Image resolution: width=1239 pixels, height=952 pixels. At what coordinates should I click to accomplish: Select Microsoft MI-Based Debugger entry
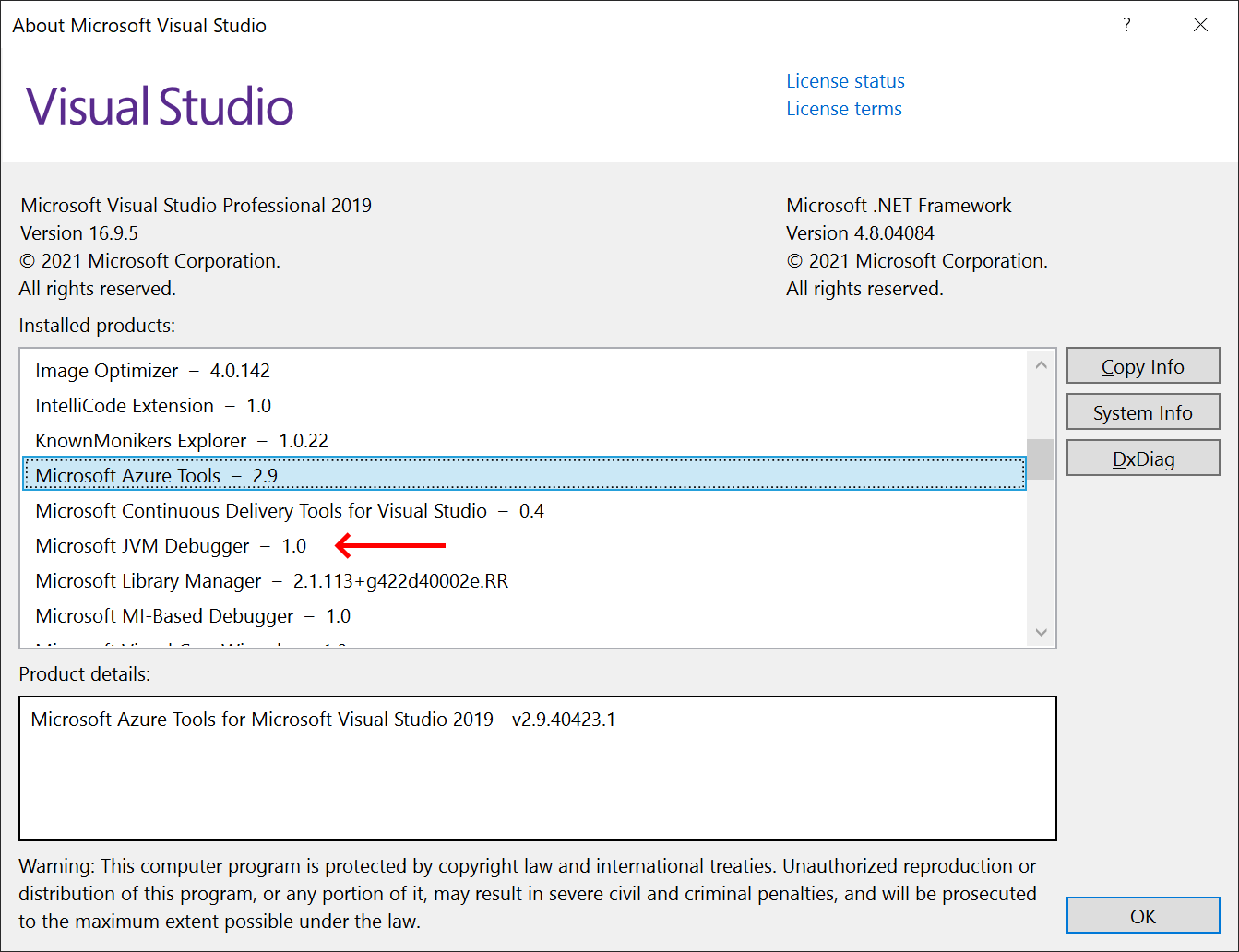524,616
